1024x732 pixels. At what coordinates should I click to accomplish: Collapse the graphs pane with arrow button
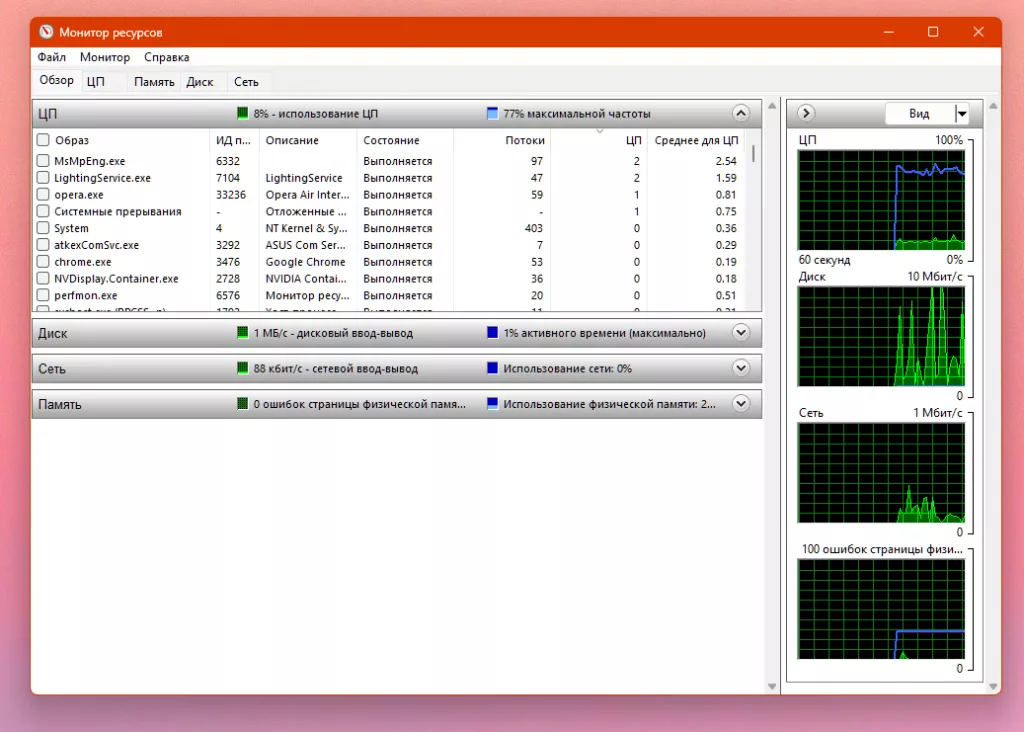(807, 114)
